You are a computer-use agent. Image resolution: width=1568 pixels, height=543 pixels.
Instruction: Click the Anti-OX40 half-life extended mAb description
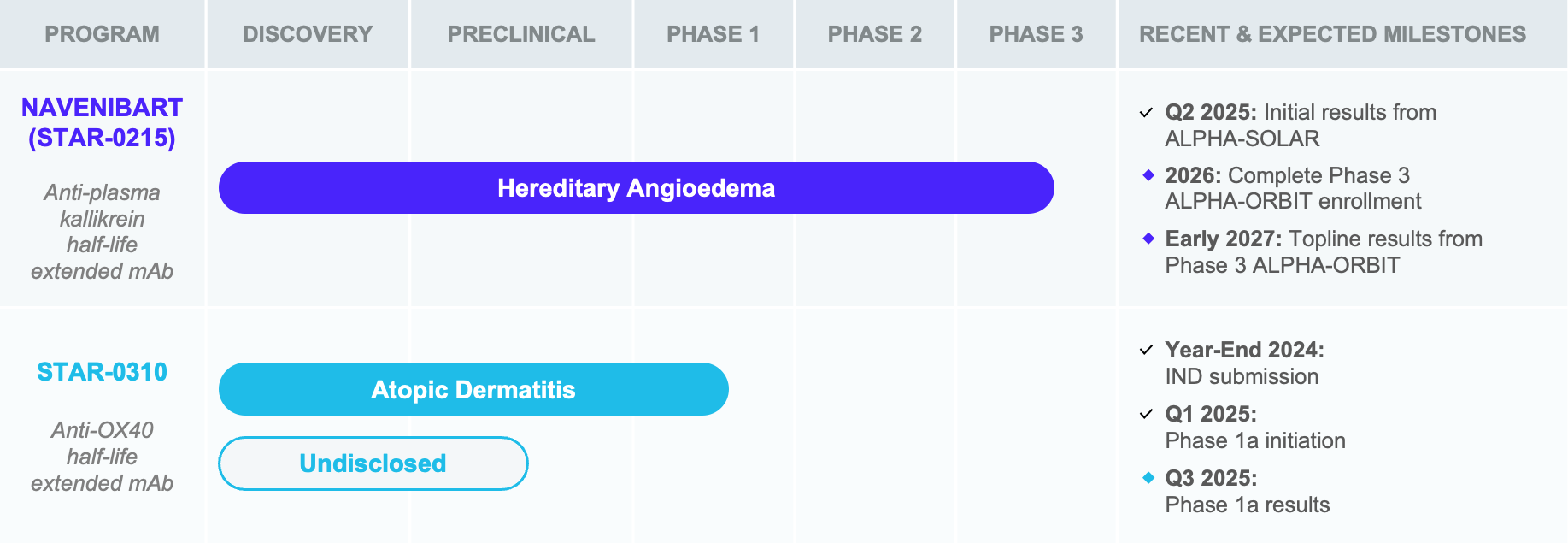pyautogui.click(x=102, y=457)
